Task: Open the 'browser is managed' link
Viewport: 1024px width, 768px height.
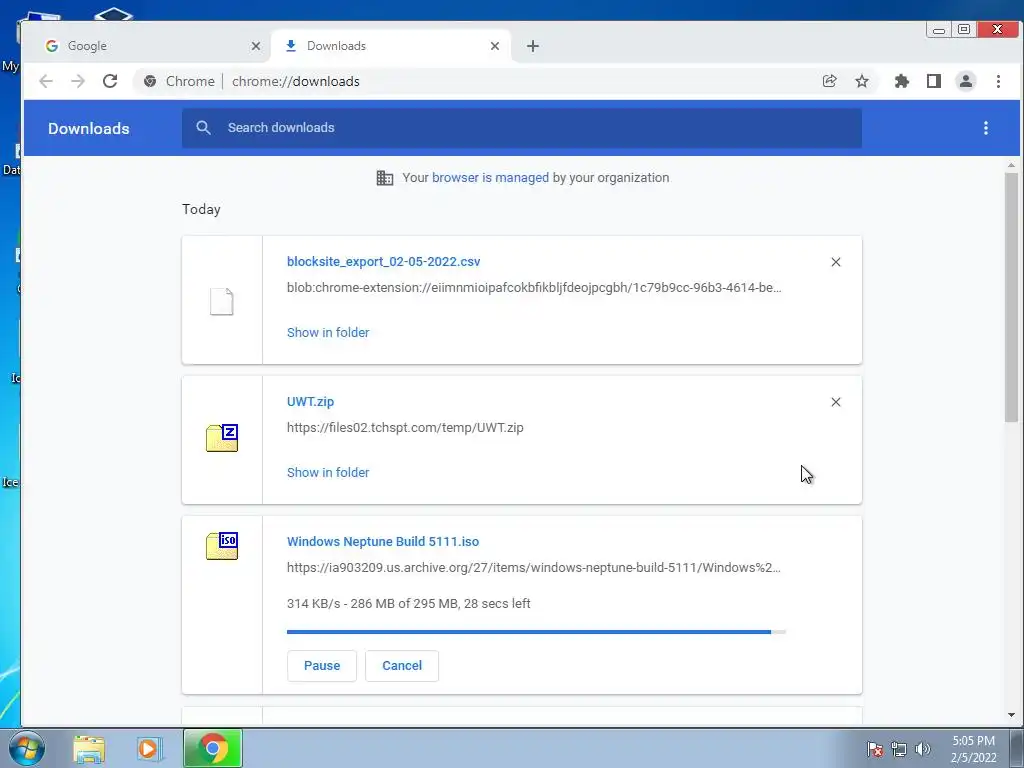Action: (490, 178)
